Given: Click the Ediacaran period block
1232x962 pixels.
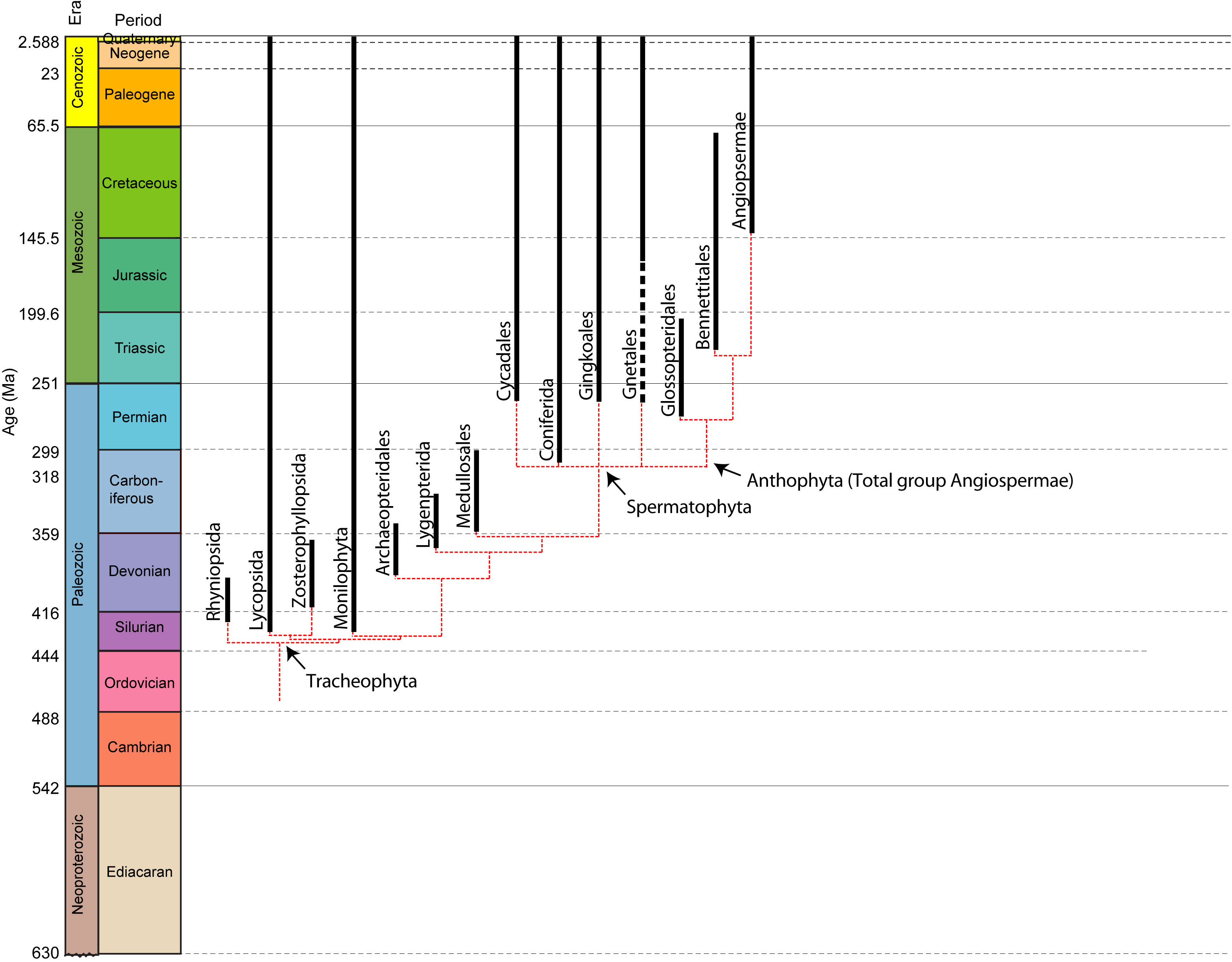Looking at the screenshot, I should coord(139,871).
